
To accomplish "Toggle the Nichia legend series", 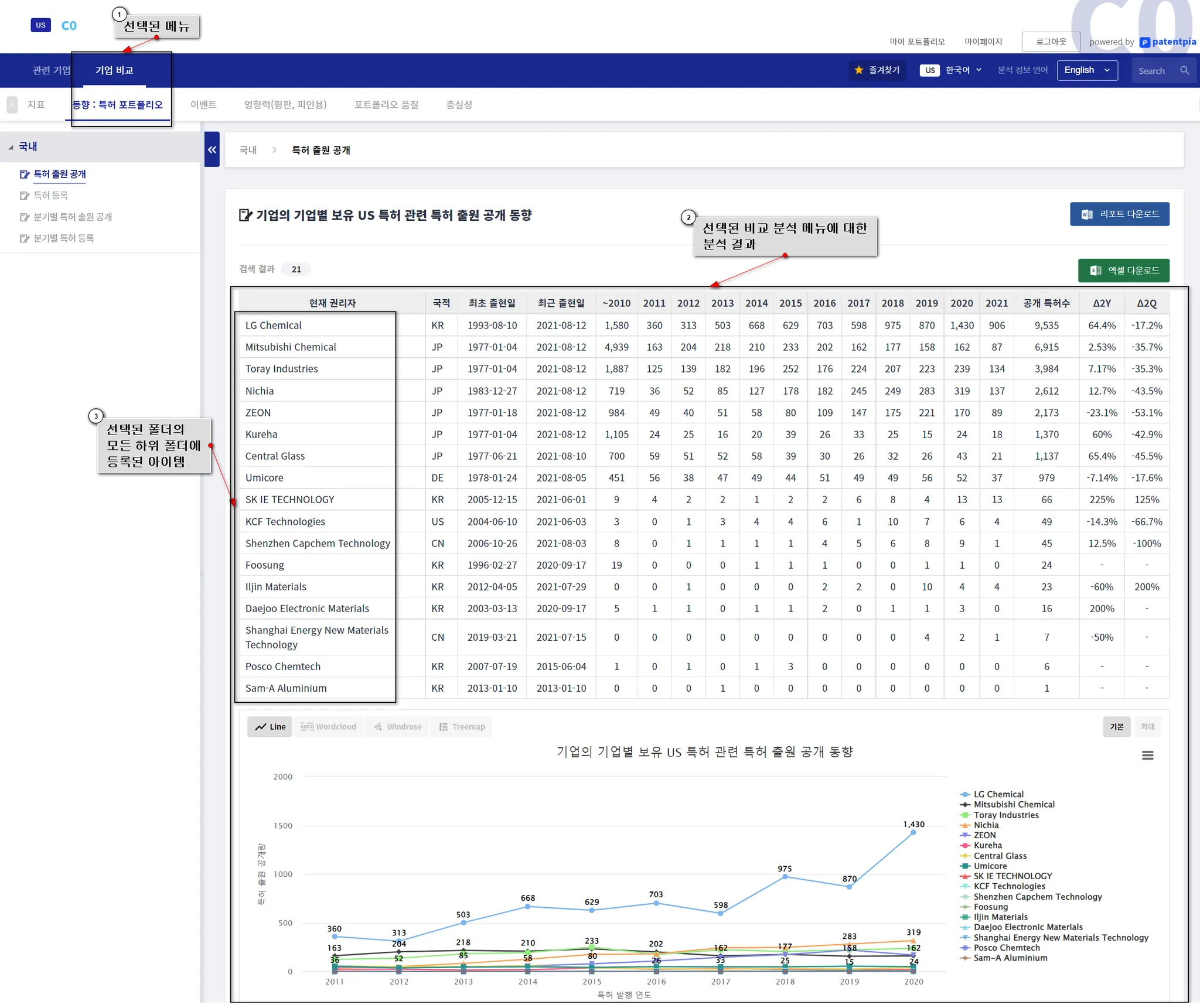I will point(986,825).
